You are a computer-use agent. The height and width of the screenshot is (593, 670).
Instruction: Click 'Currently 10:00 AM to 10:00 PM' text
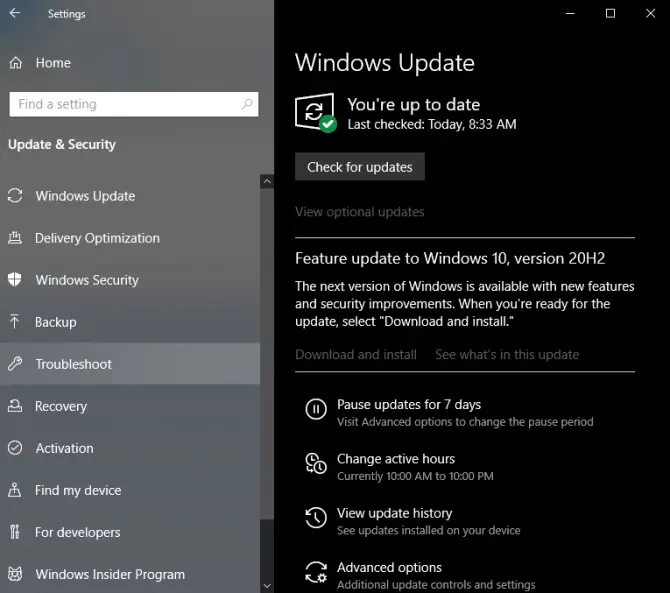click(x=415, y=476)
